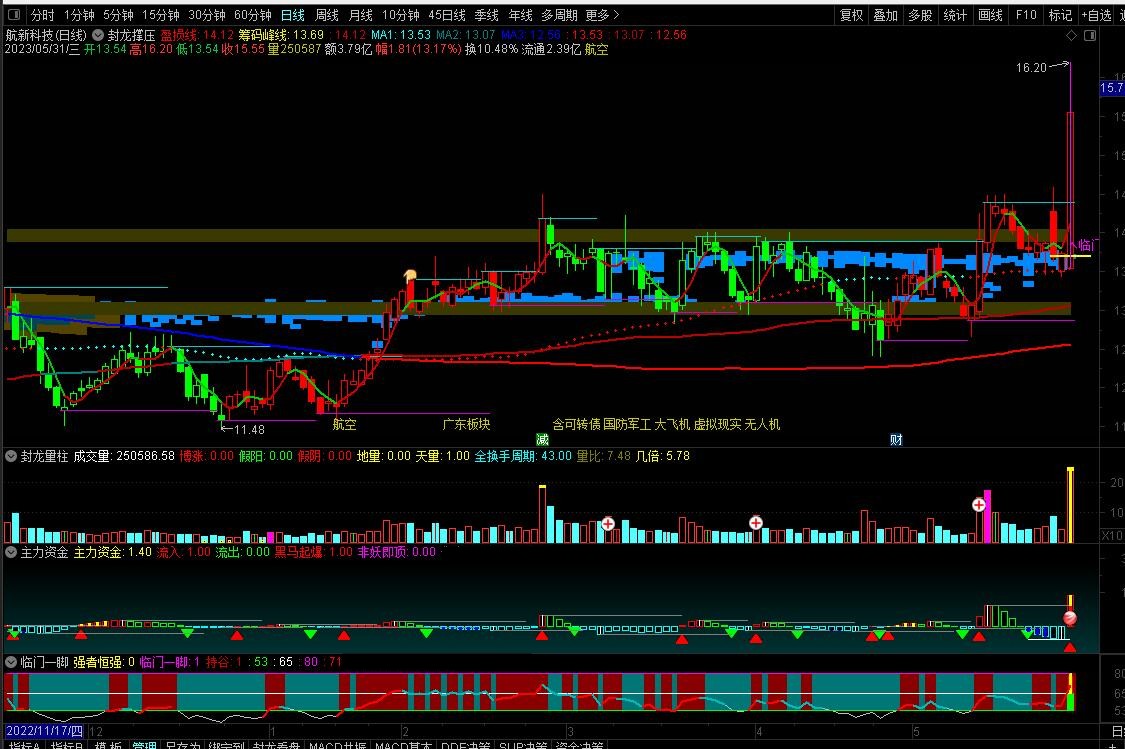Click the 广东板块 sector label
1125x749 pixels.
pos(466,424)
